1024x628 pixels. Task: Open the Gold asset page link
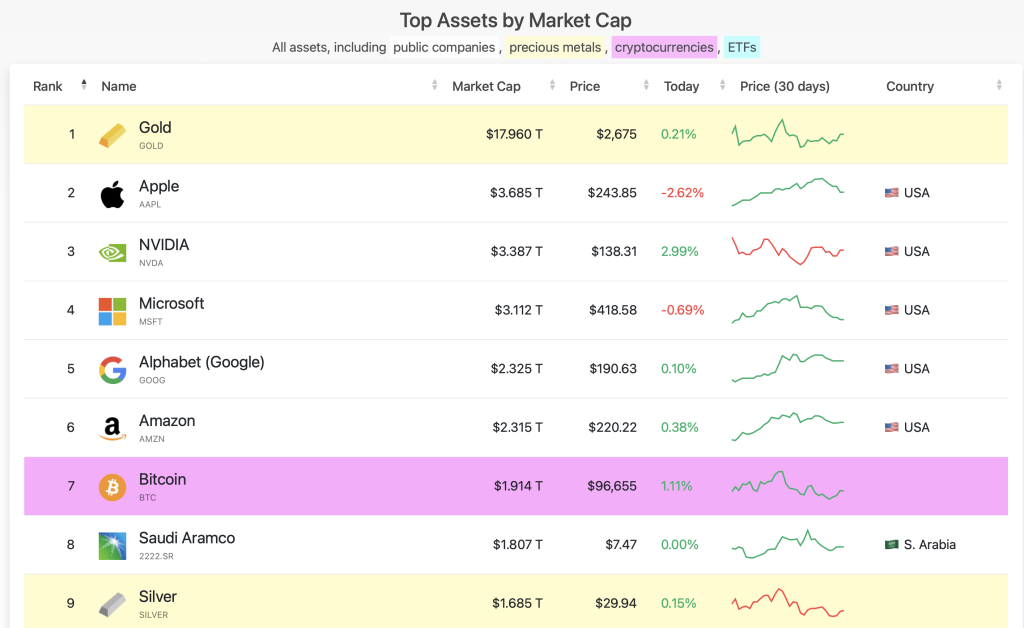point(155,128)
